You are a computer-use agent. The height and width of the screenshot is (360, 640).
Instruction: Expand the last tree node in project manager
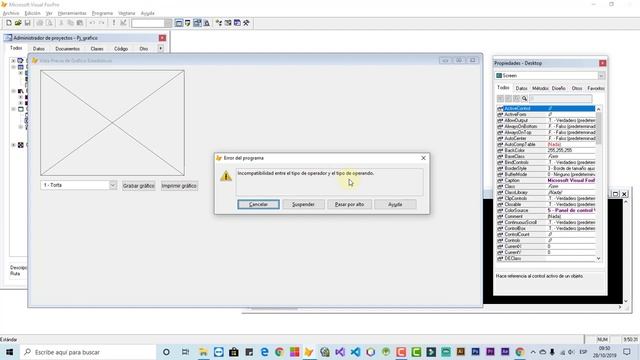13,145
